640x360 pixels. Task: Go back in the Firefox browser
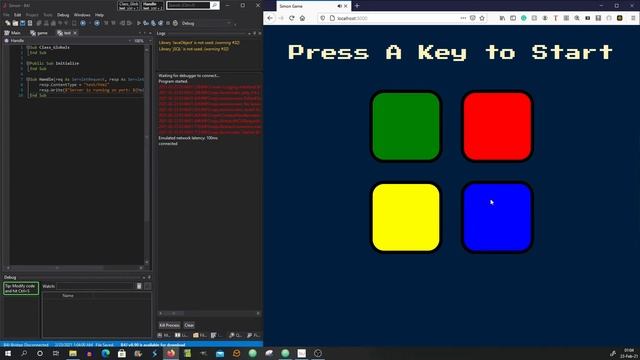270,18
